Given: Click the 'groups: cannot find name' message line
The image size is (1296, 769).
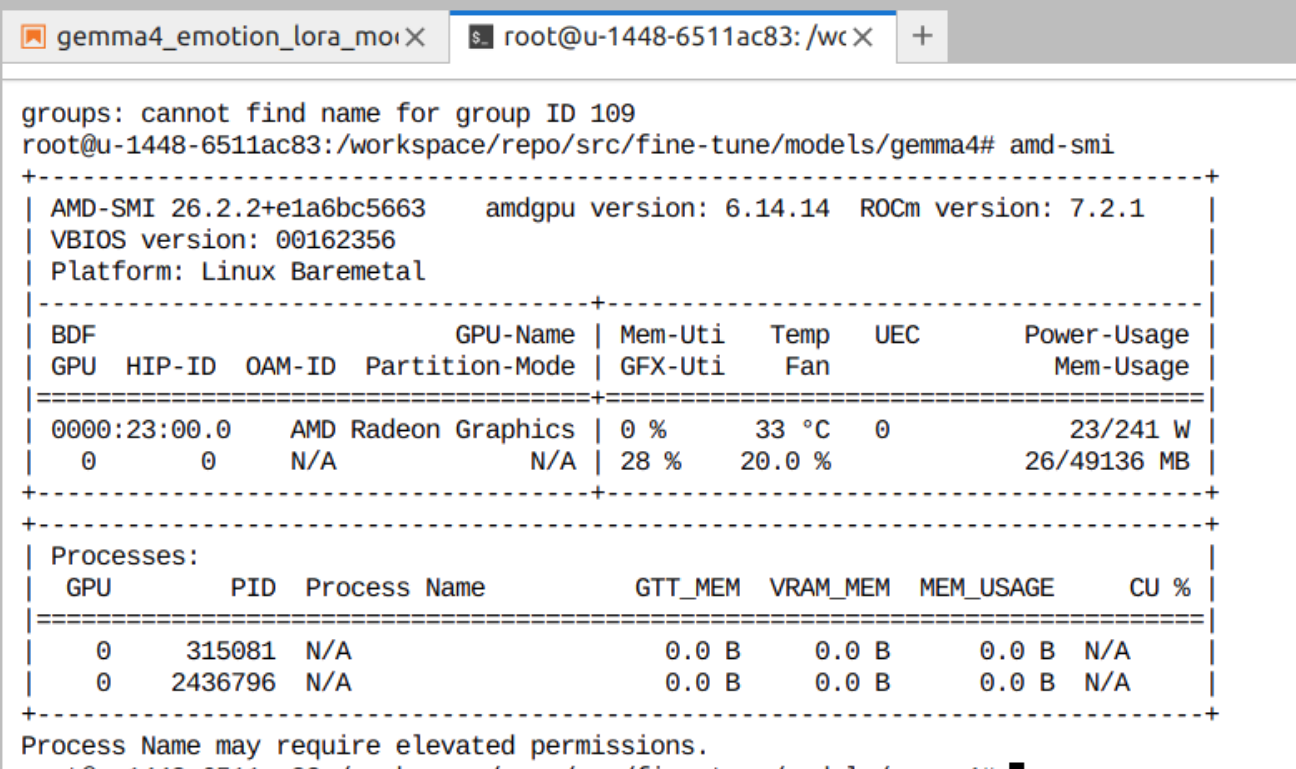Looking at the screenshot, I should click(x=328, y=114).
